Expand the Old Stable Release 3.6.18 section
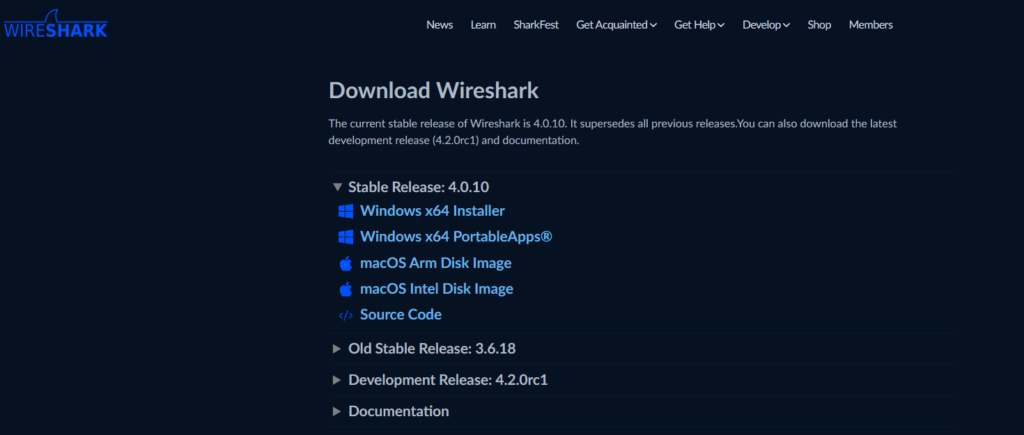1024x435 pixels. [x=337, y=349]
